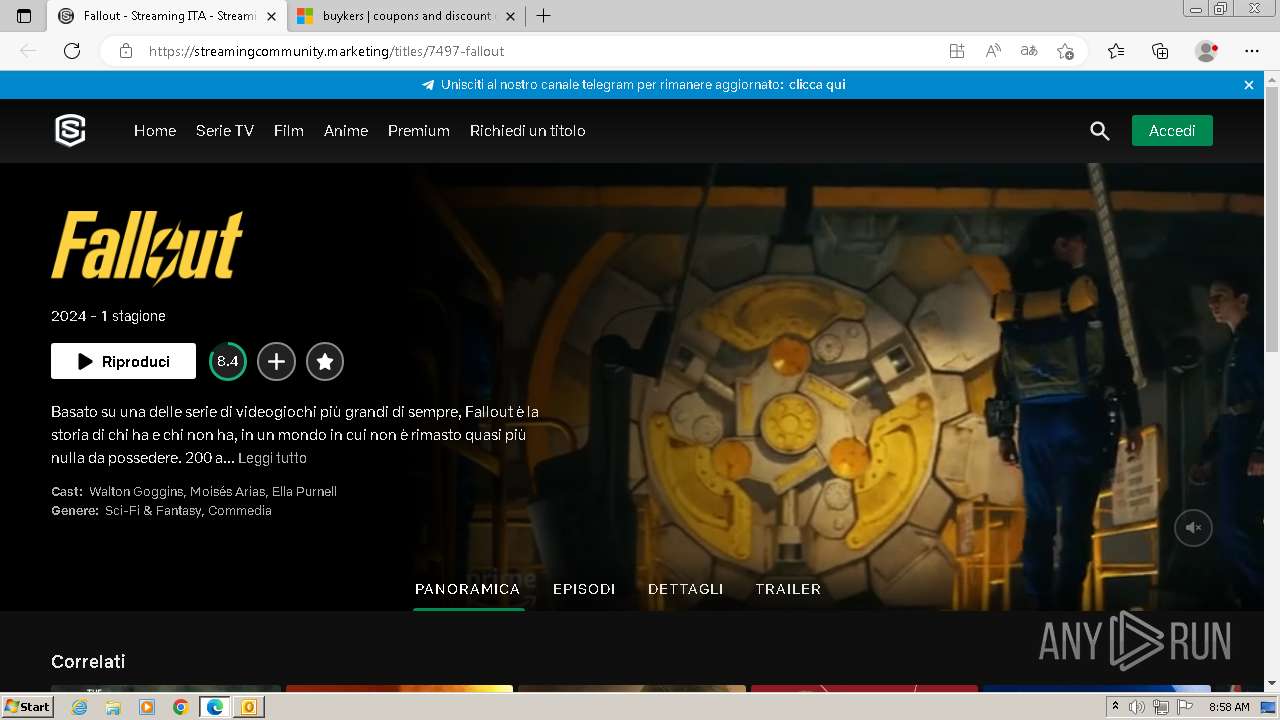Click cast member Ella Purnell
The image size is (1280, 720).
coord(304,492)
